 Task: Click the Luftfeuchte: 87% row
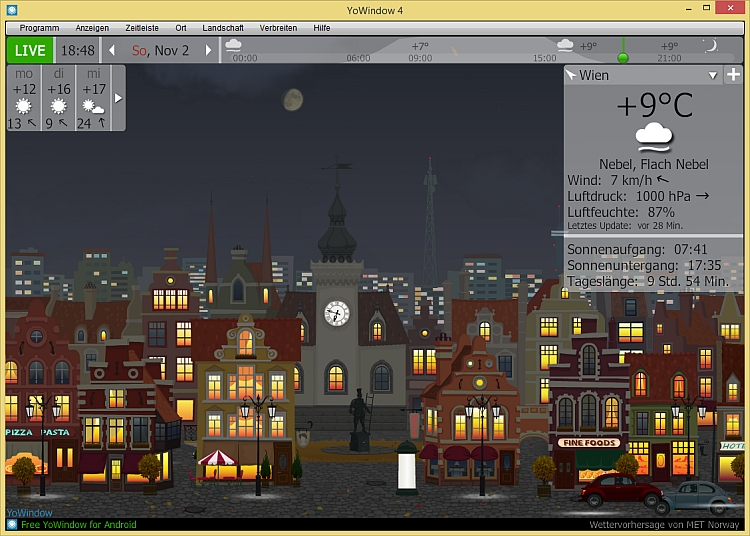pyautogui.click(x=621, y=212)
